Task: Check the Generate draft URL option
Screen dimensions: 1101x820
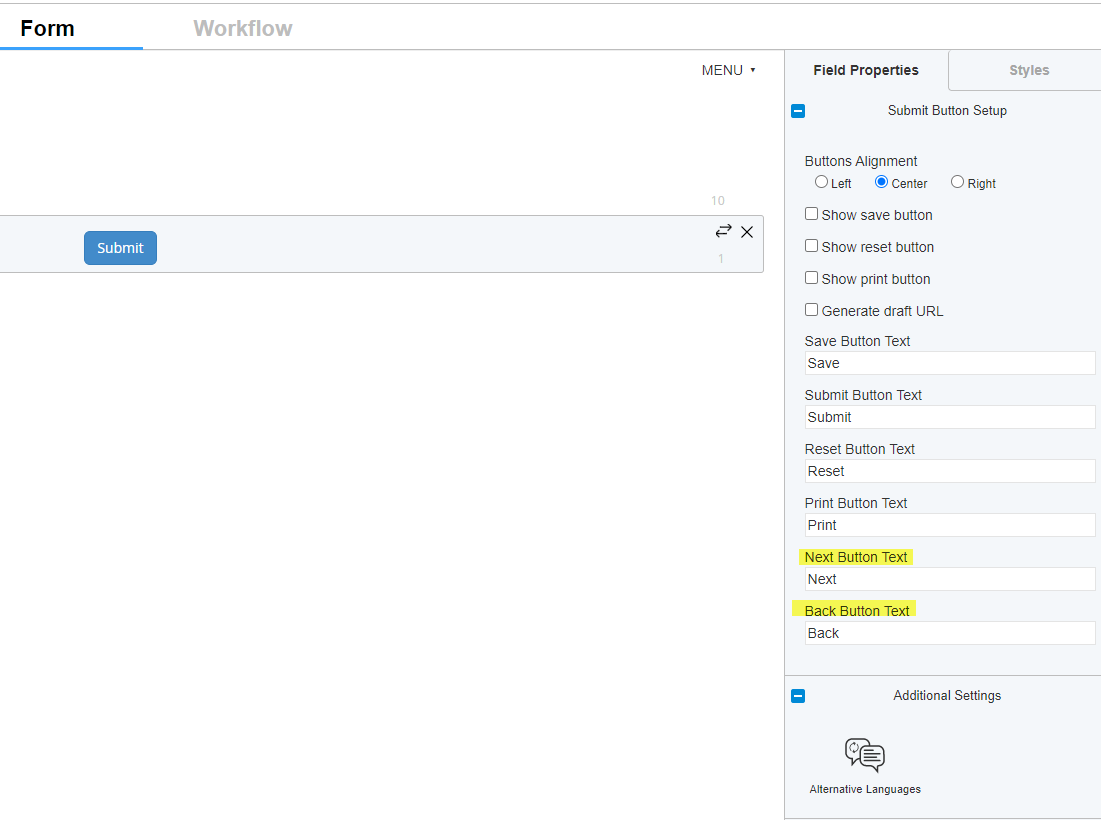Action: click(x=812, y=310)
